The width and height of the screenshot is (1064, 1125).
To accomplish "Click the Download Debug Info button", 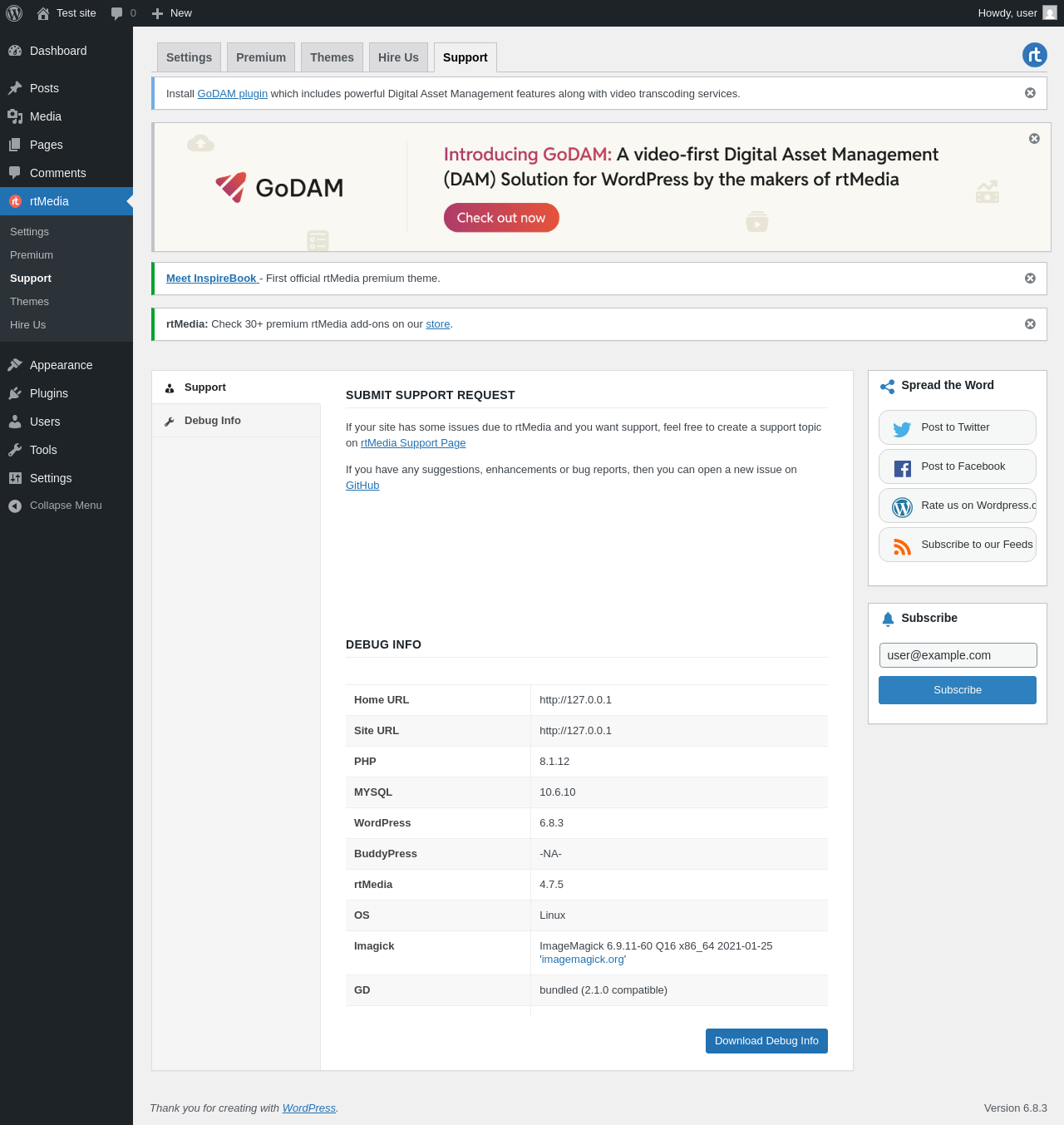I will (x=766, y=1041).
